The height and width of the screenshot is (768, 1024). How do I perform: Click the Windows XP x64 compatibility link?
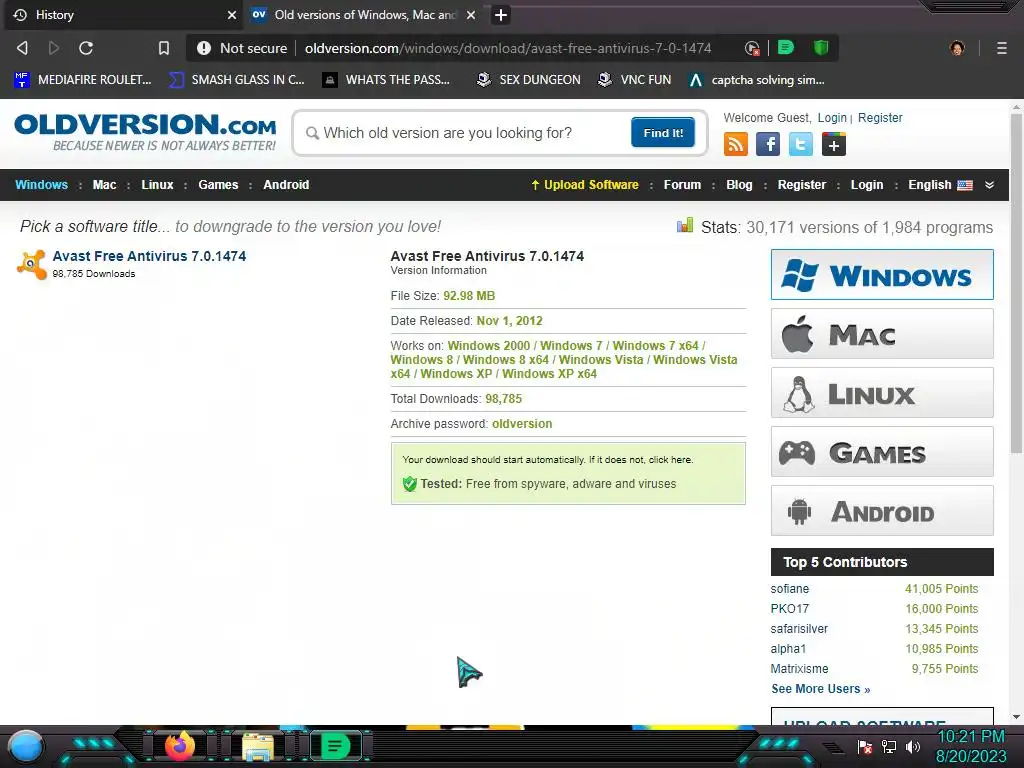pyautogui.click(x=549, y=374)
